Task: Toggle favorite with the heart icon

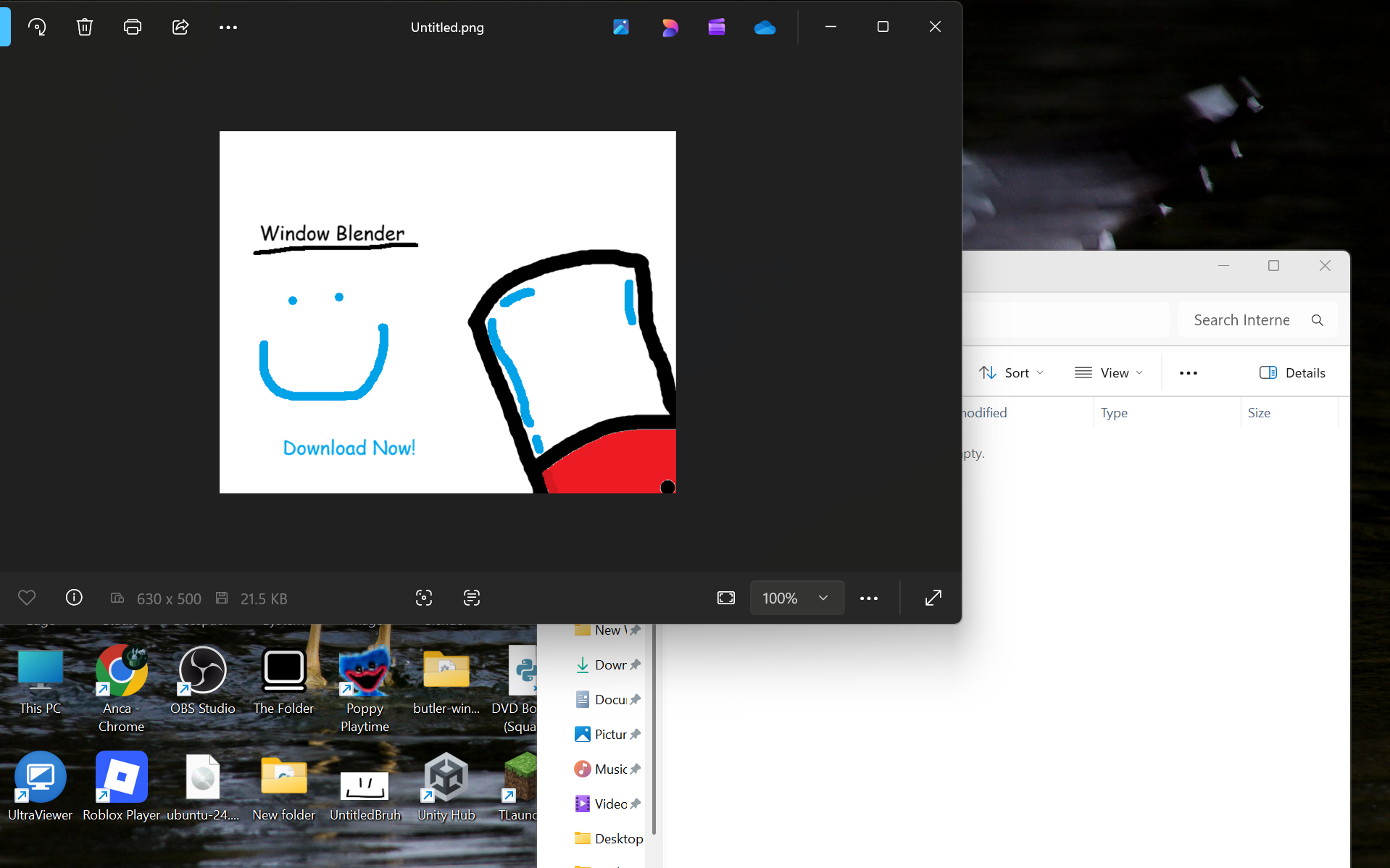Action: coord(27,598)
